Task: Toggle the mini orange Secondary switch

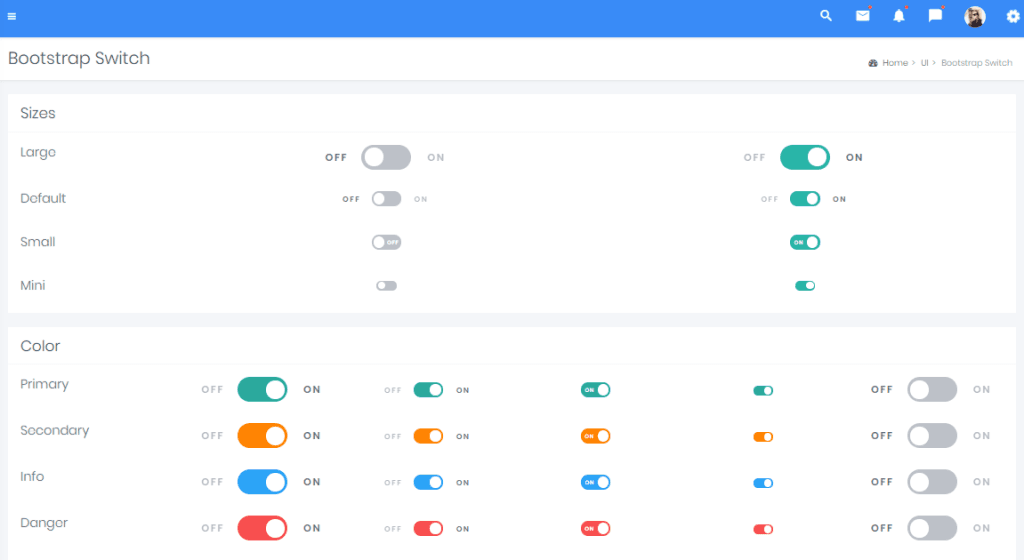Action: click(763, 437)
